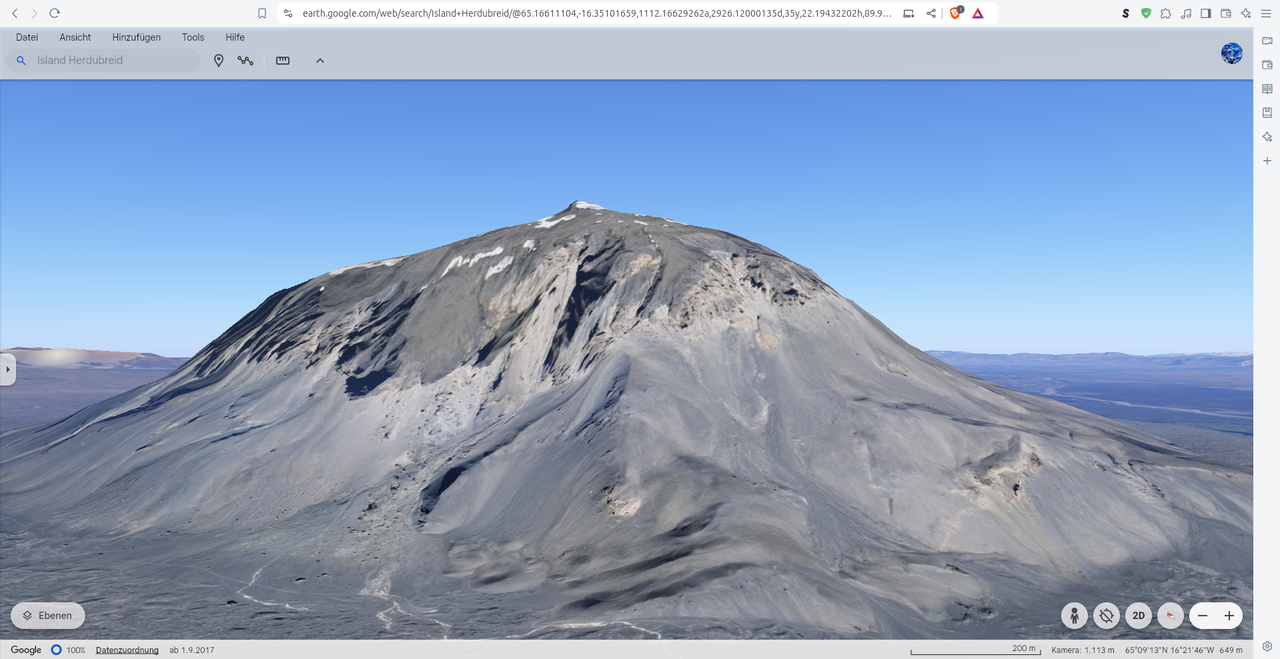
Task: Open the extensions puzzle menu
Action: coord(1166,13)
